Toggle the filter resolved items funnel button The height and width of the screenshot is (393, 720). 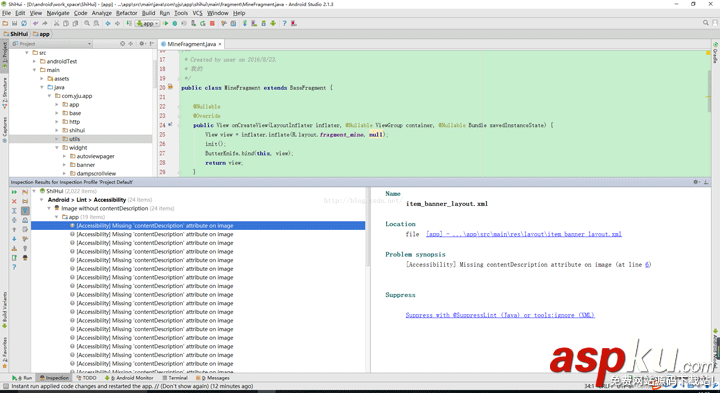click(25, 211)
